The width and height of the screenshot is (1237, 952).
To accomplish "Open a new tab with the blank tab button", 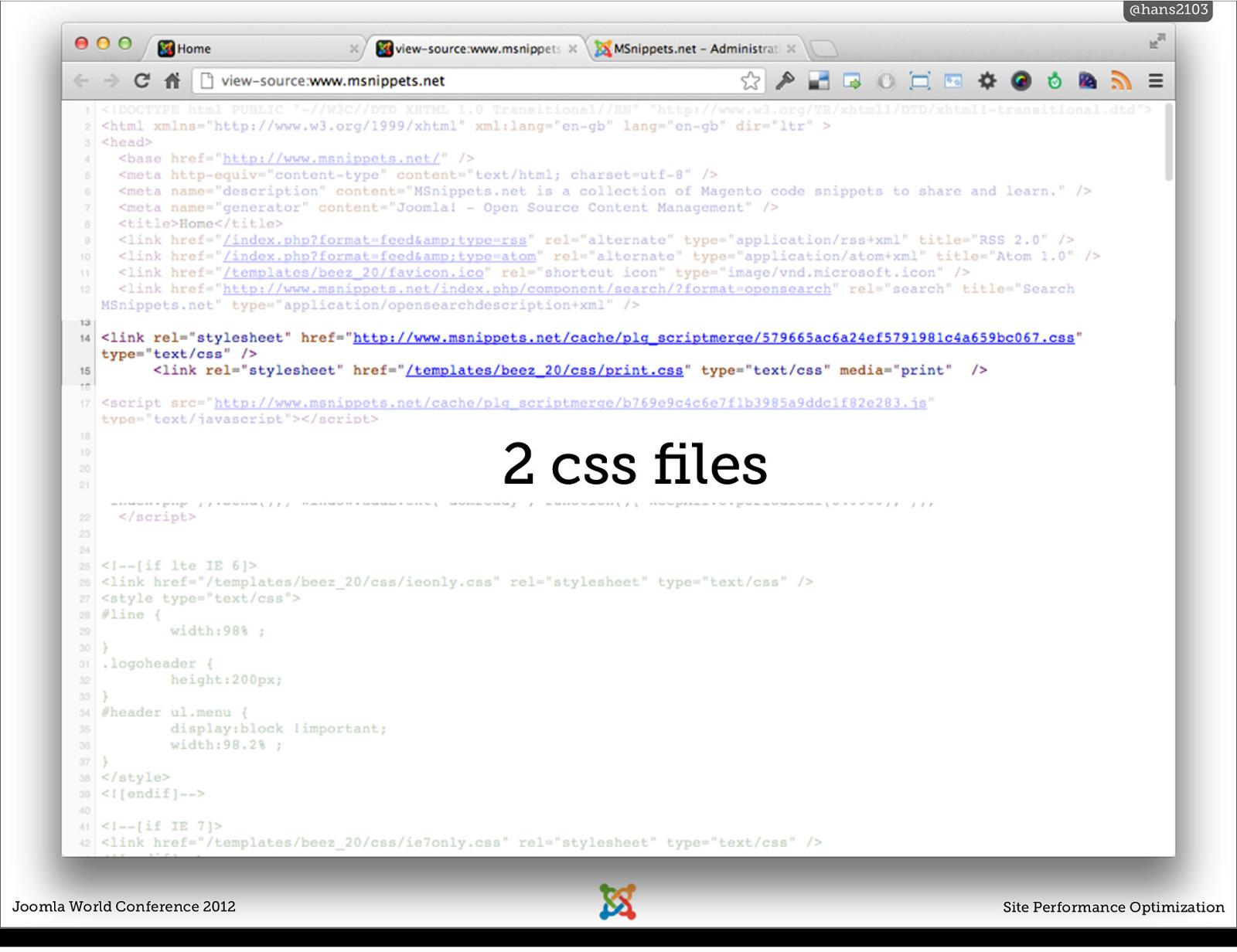I will click(x=824, y=49).
